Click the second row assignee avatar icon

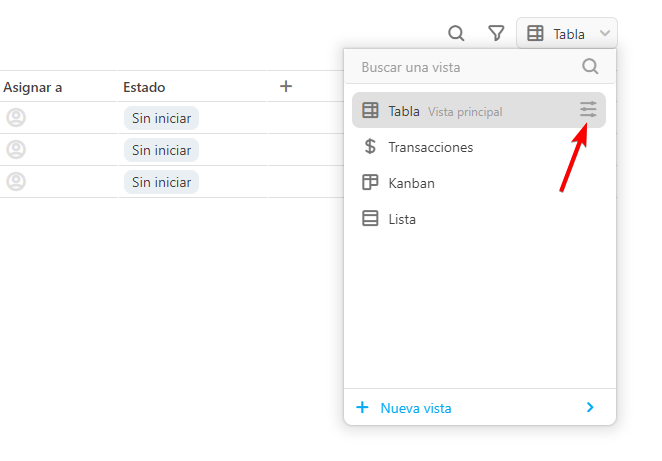[x=16, y=150]
